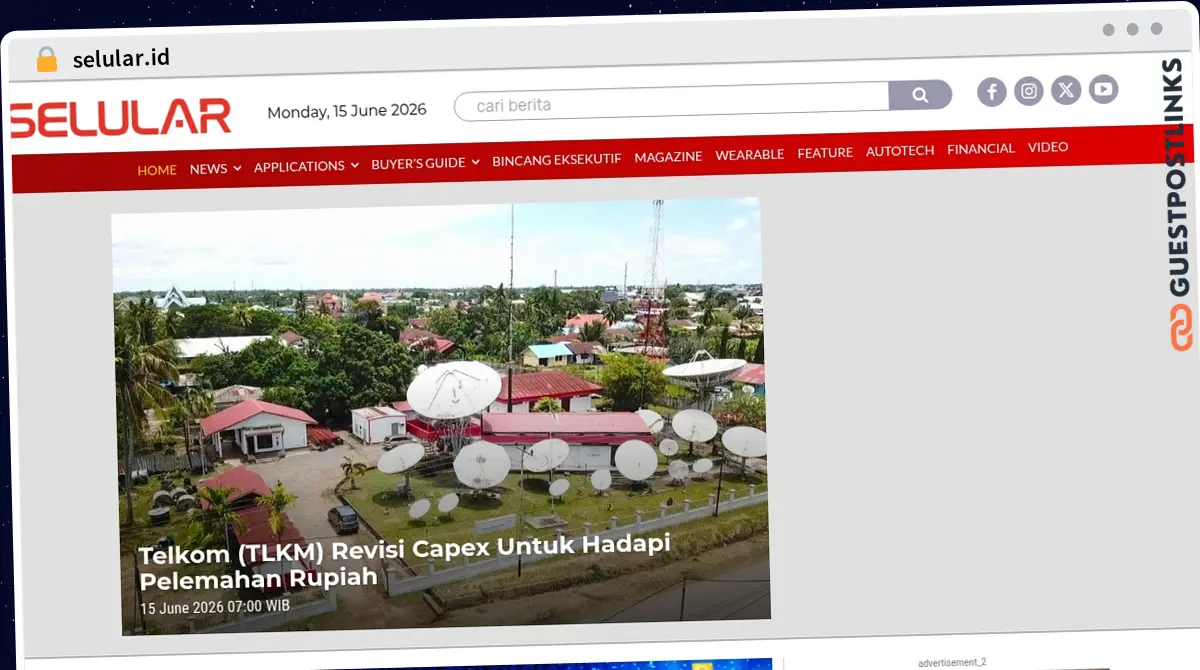Open the FEATURE section
Screen dimensions: 1200x670
[825, 153]
